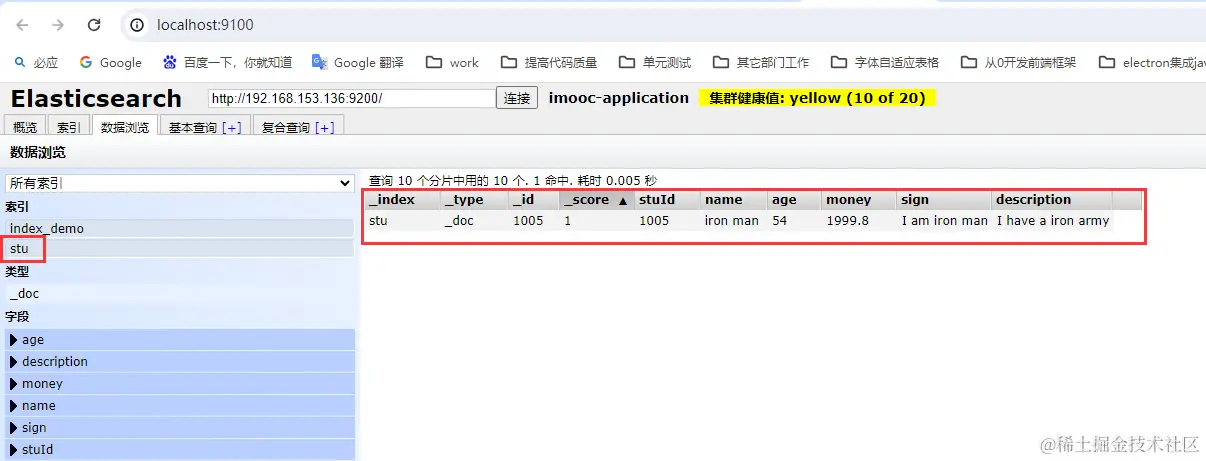Sort by the age column header
Viewport: 1206px width, 461px height.
pyautogui.click(x=795, y=200)
